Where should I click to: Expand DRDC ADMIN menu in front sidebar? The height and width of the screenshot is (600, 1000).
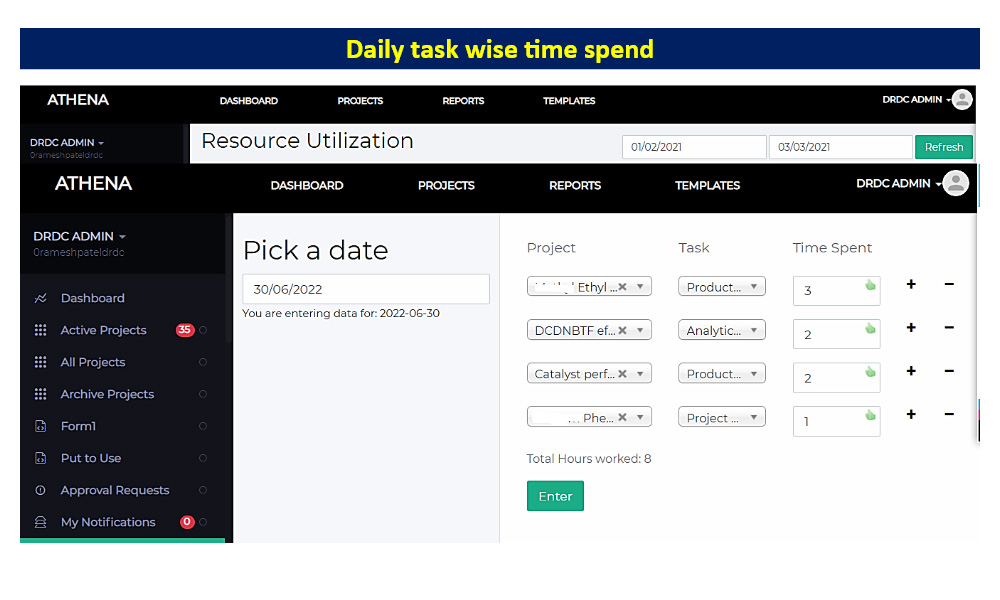[79, 236]
